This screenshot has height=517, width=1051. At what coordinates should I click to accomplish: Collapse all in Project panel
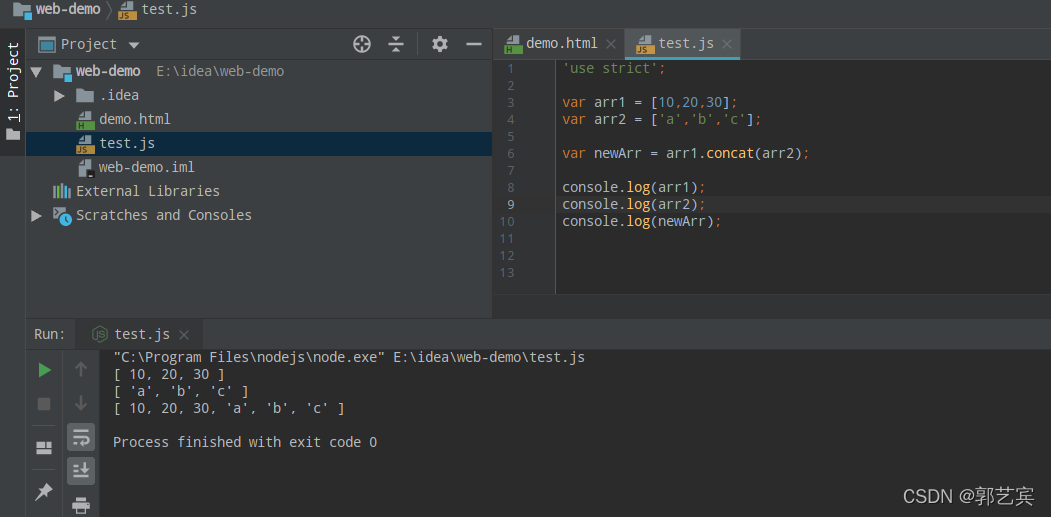[x=396, y=44]
